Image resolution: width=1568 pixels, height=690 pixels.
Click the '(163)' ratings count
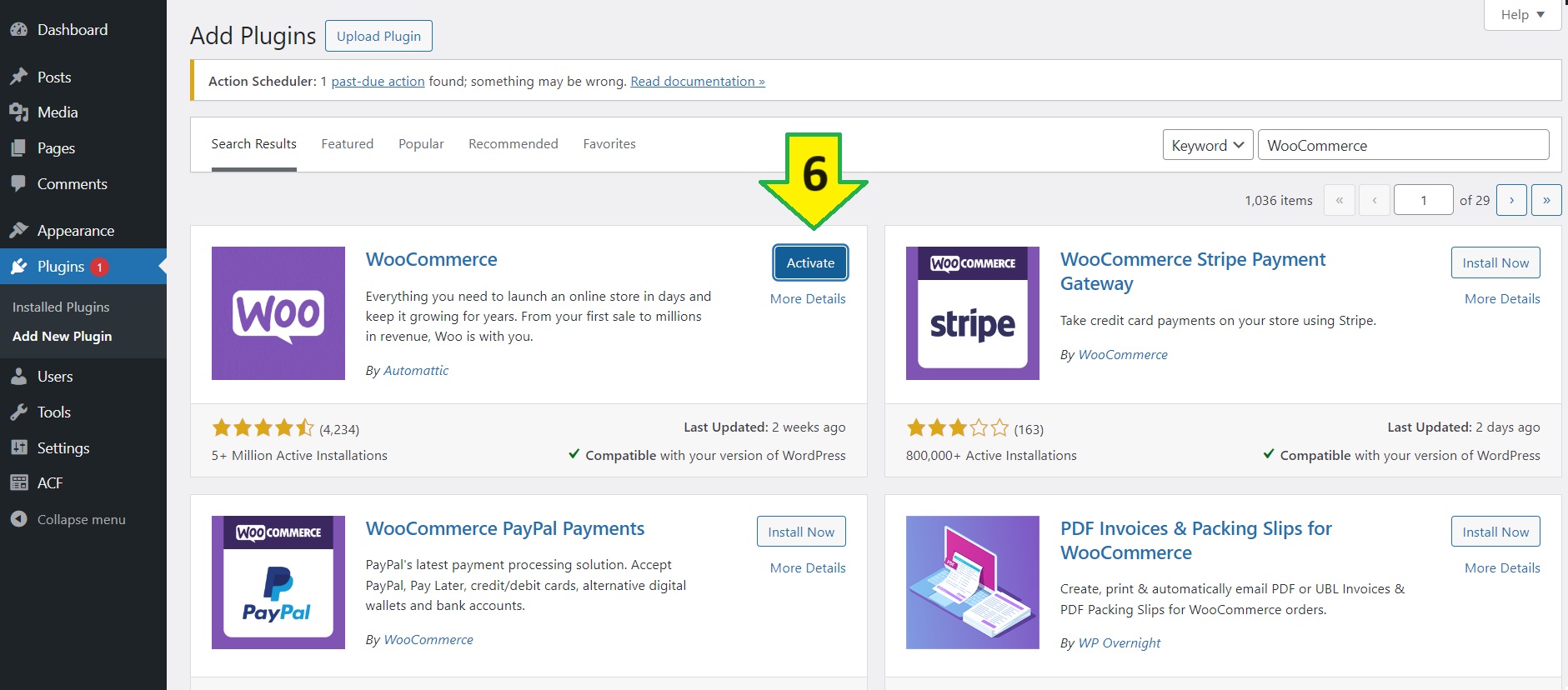click(1029, 429)
